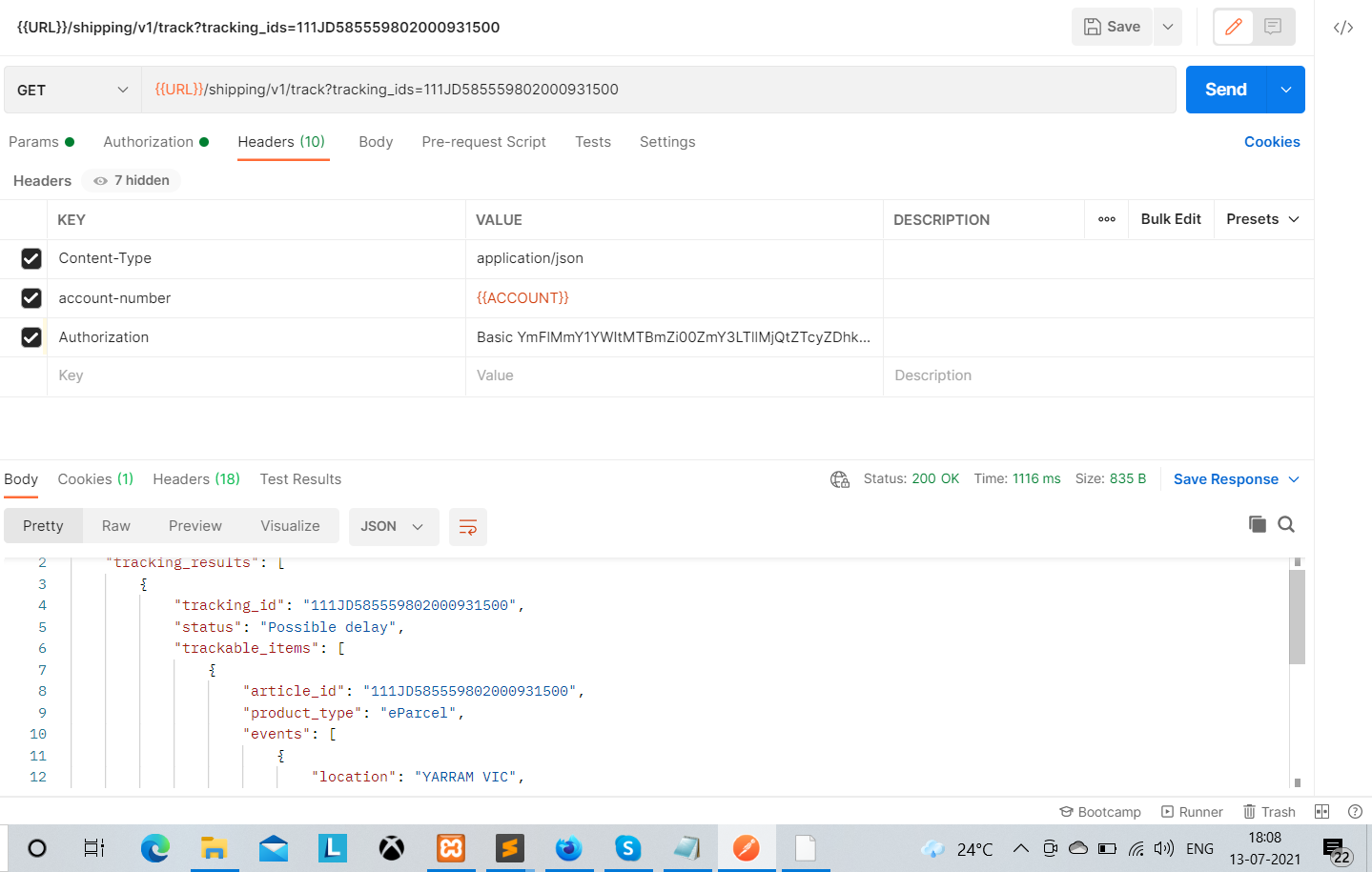
Task: Toggle line wrap icon in response
Action: [x=467, y=527]
